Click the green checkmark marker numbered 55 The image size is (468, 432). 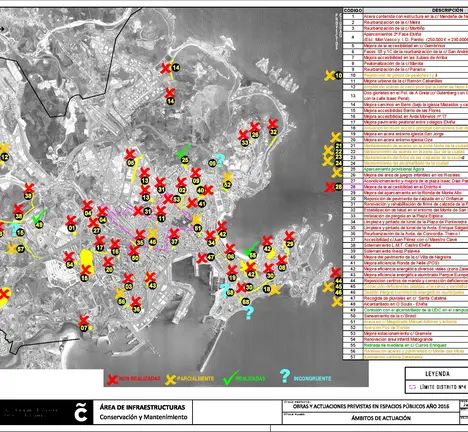pos(250,248)
